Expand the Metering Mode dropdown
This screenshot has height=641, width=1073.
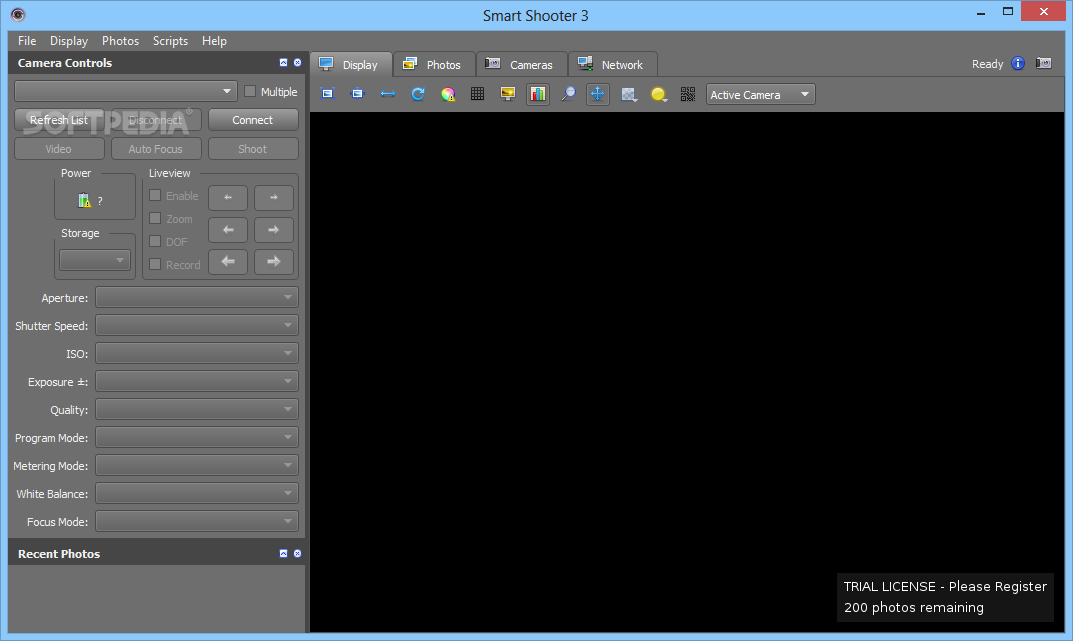pyautogui.click(x=197, y=465)
